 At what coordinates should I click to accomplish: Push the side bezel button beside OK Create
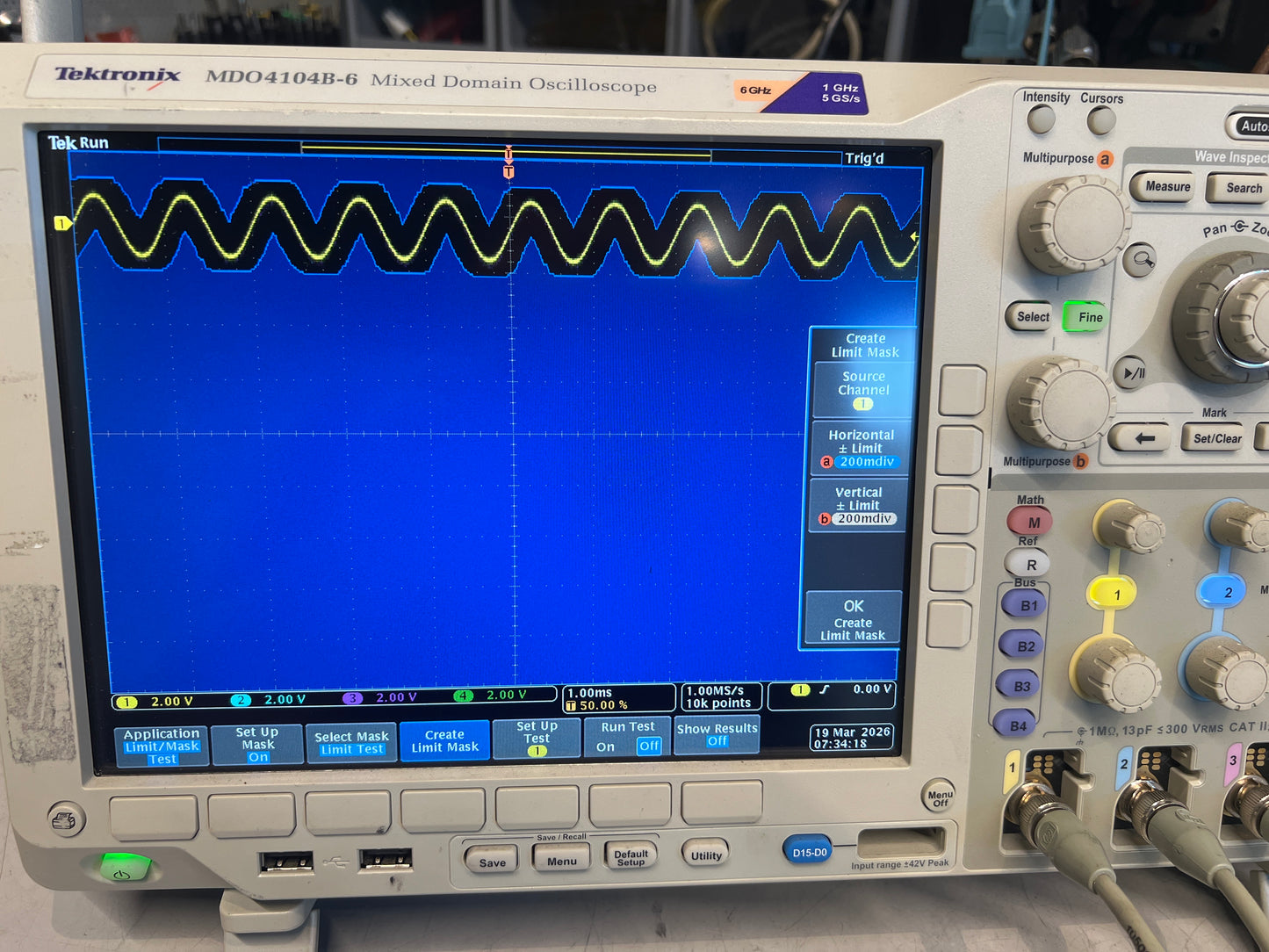948,624
